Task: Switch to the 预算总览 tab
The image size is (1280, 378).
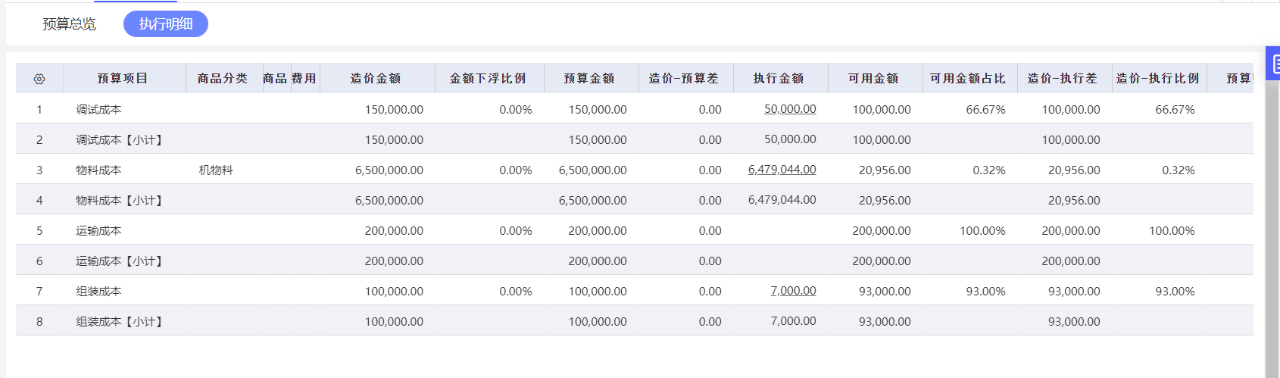Action: [x=69, y=24]
